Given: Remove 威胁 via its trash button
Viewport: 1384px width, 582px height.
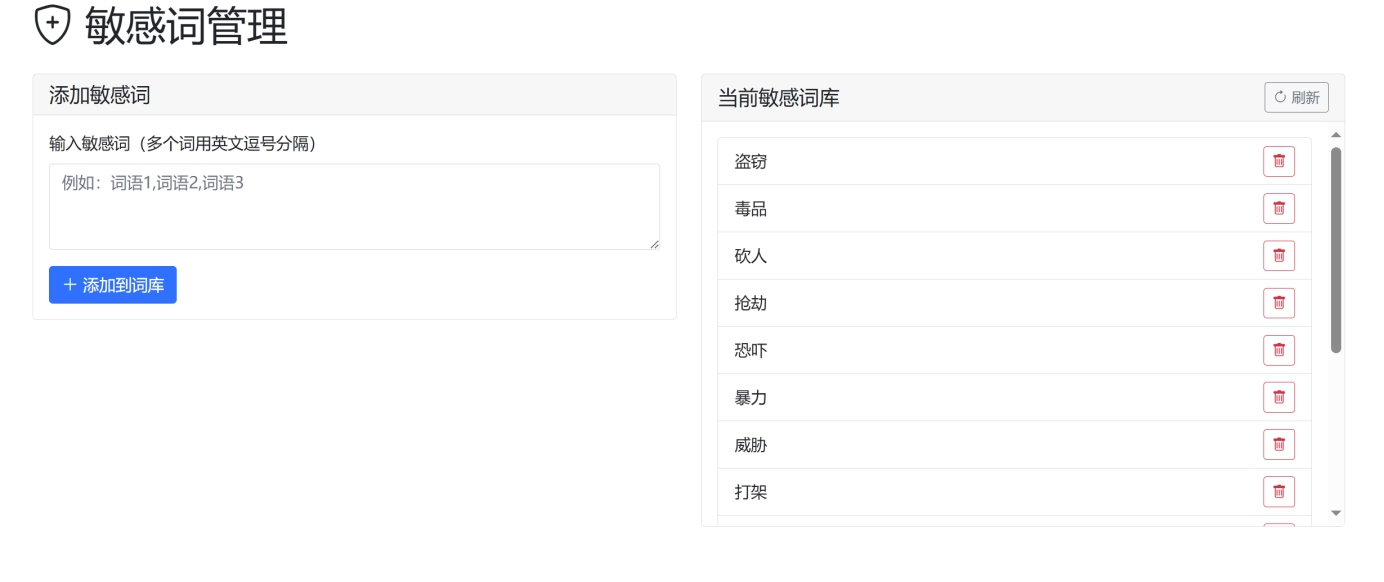Looking at the screenshot, I should (x=1278, y=444).
